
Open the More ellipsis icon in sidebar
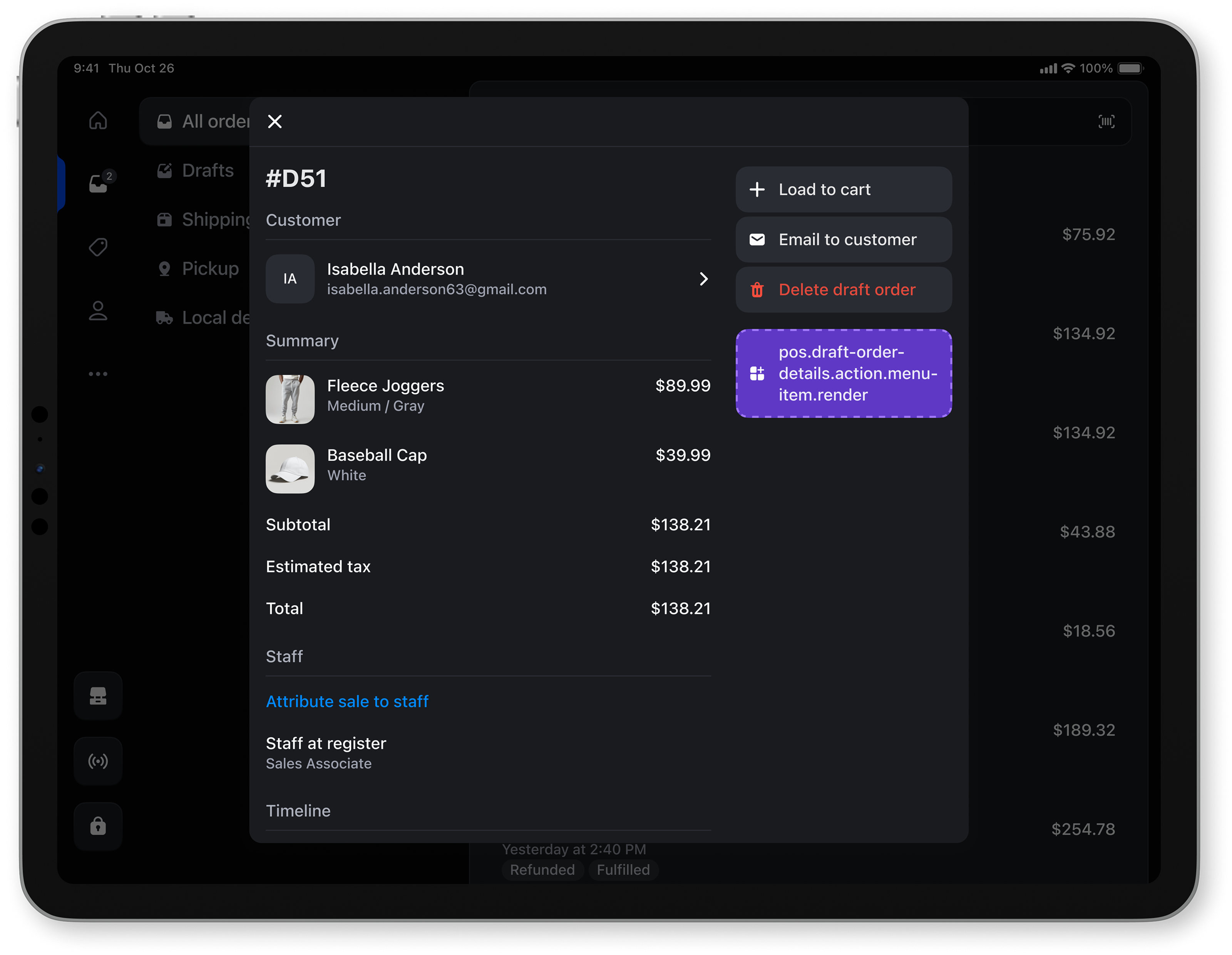tap(98, 374)
